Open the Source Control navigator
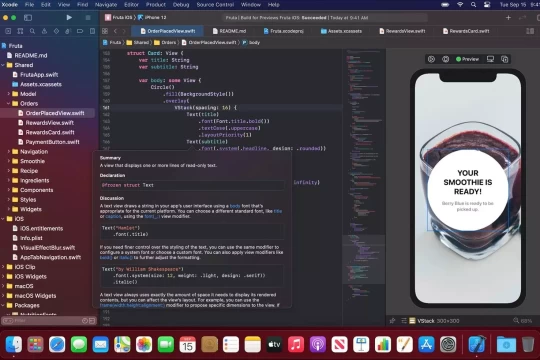 tap(20, 31)
